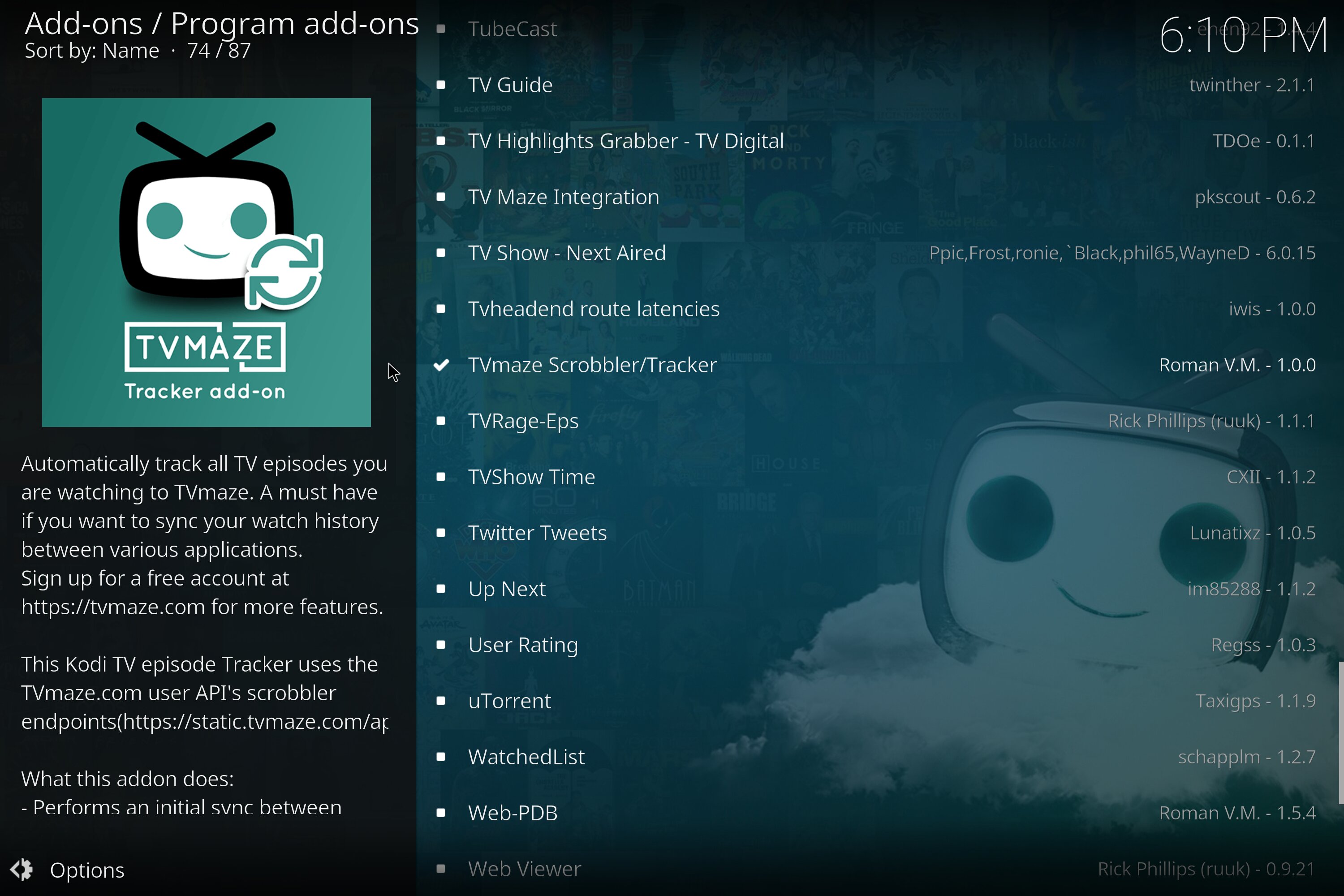Viewport: 1344px width, 896px height.
Task: Click 'Sort by: Name' label
Action: (92, 51)
